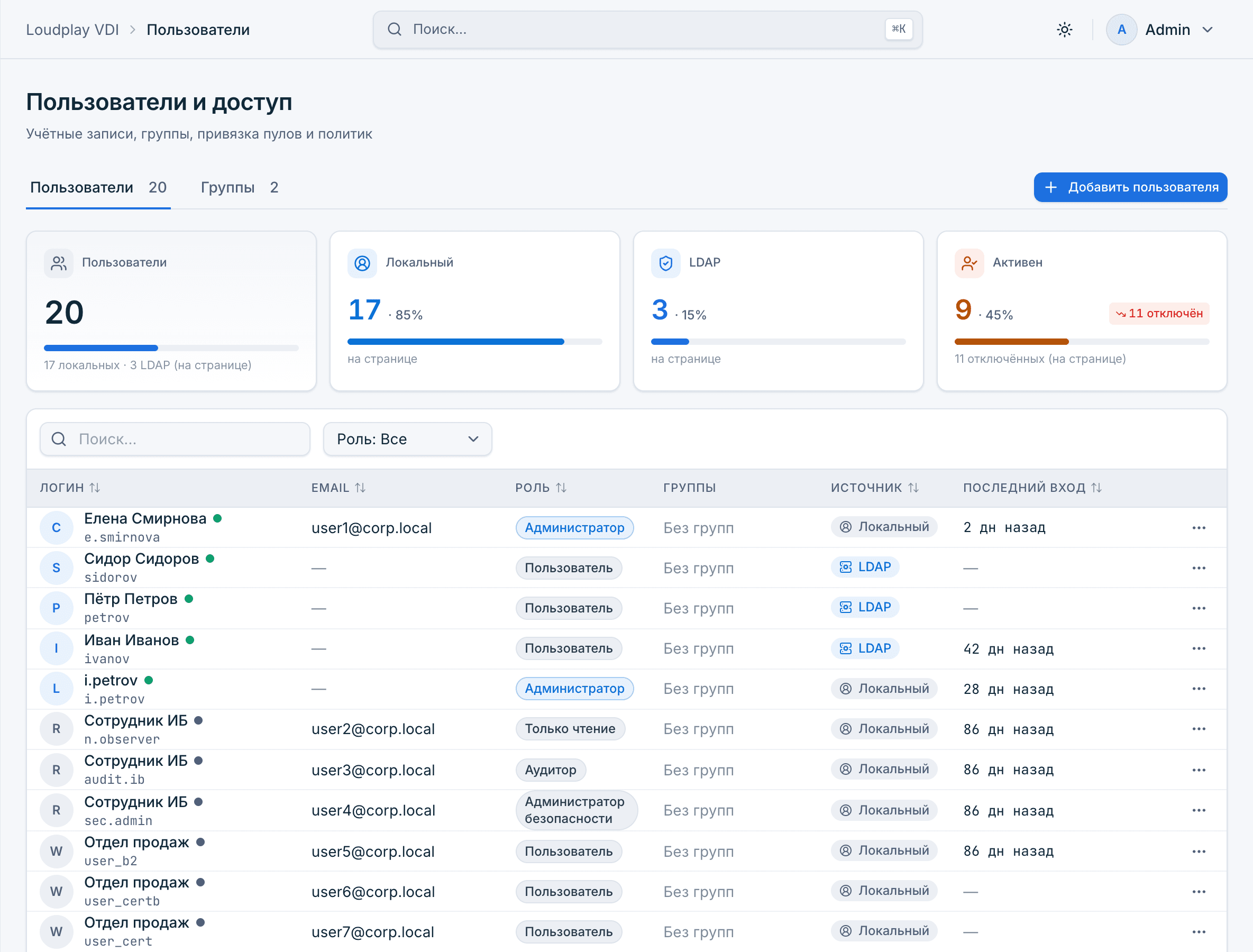Click email user1@corp.local

click(371, 528)
